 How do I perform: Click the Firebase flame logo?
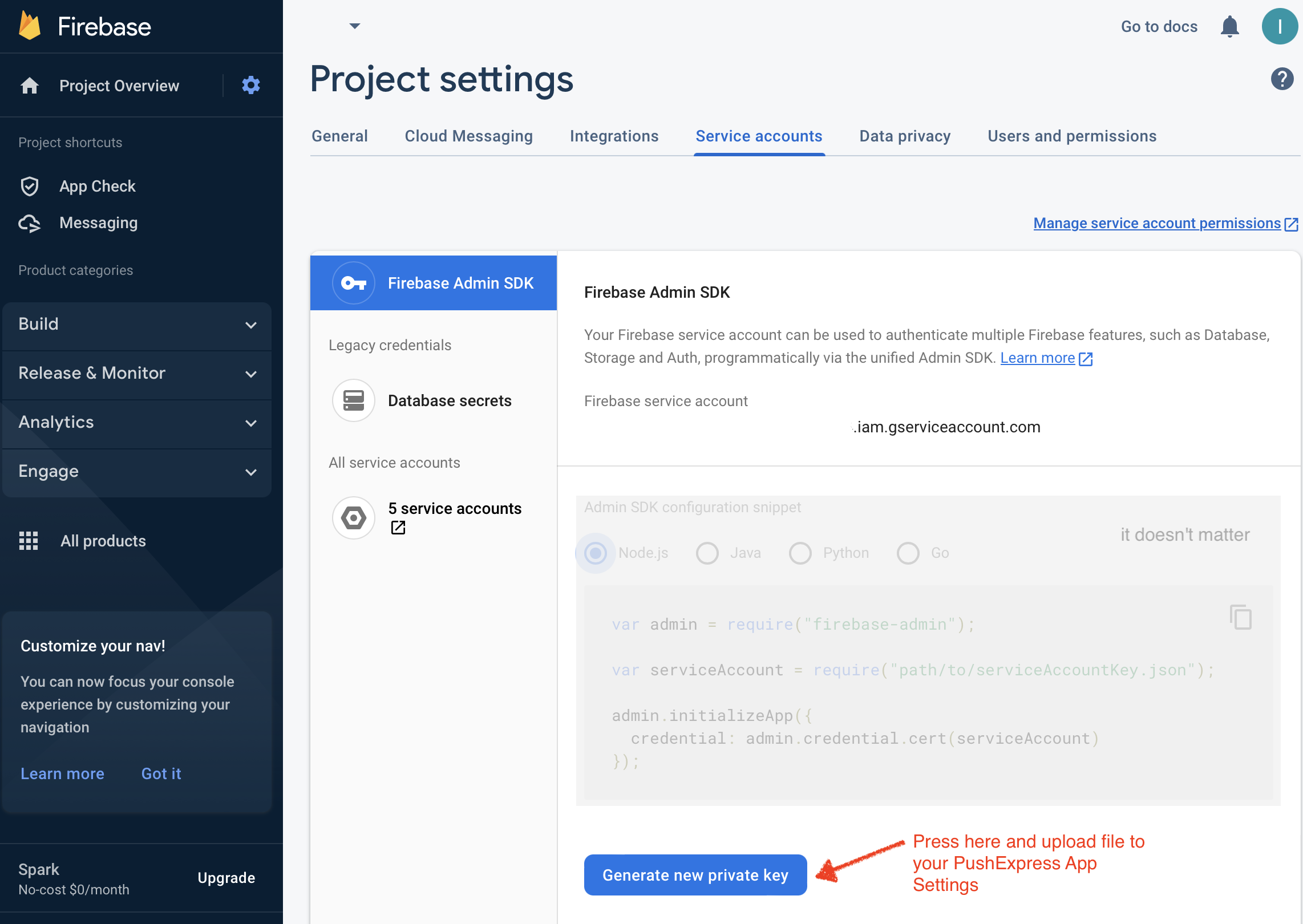click(x=29, y=26)
